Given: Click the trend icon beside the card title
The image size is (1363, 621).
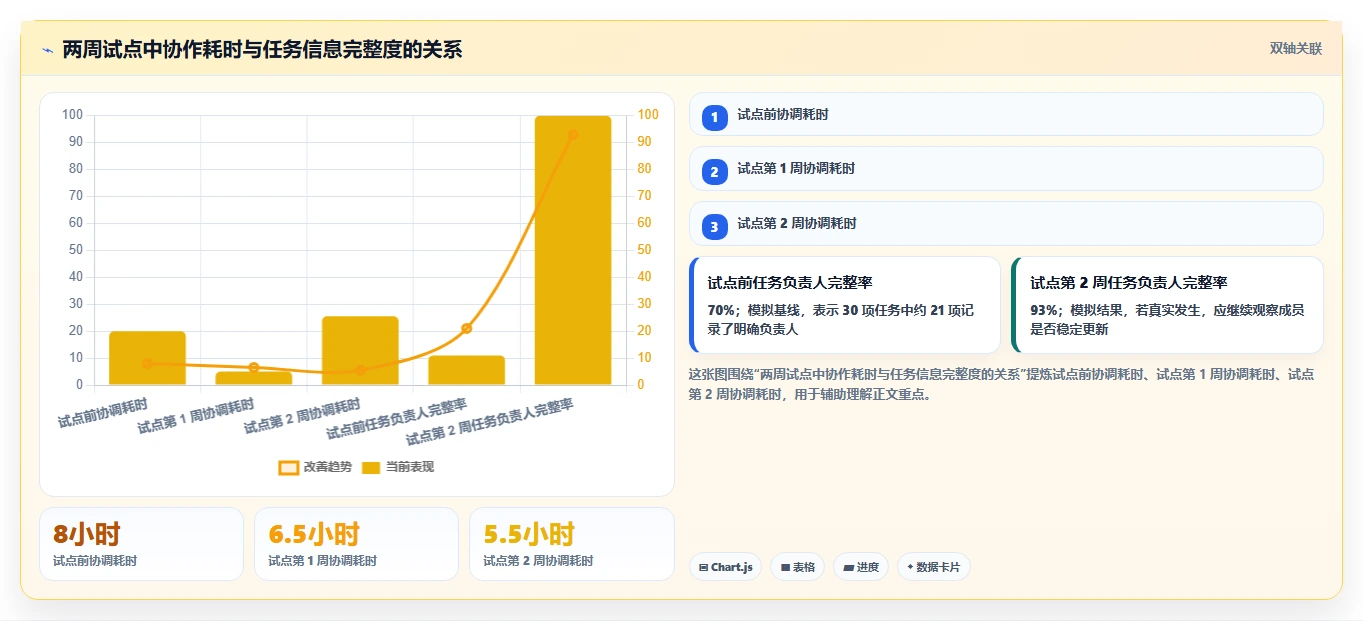Looking at the screenshot, I should tap(47, 50).
